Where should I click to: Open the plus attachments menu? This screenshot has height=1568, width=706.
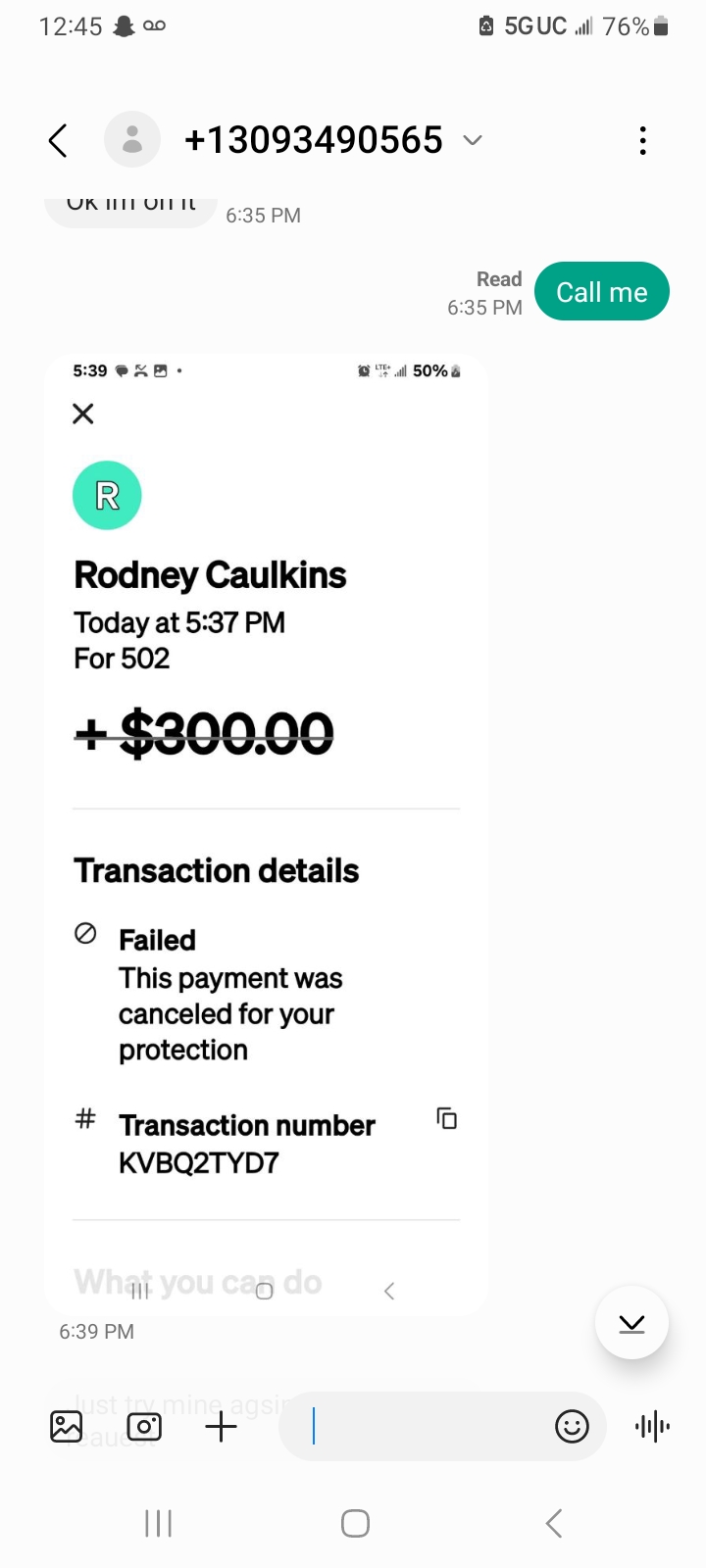click(222, 1427)
